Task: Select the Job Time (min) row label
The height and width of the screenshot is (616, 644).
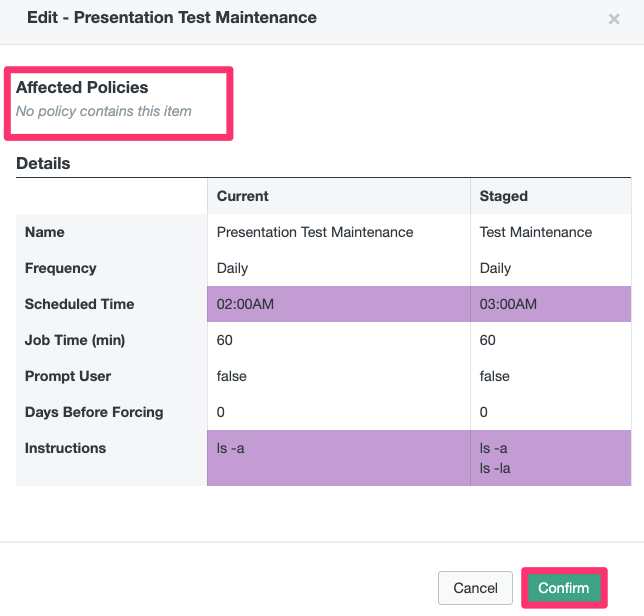Action: [x=73, y=340]
